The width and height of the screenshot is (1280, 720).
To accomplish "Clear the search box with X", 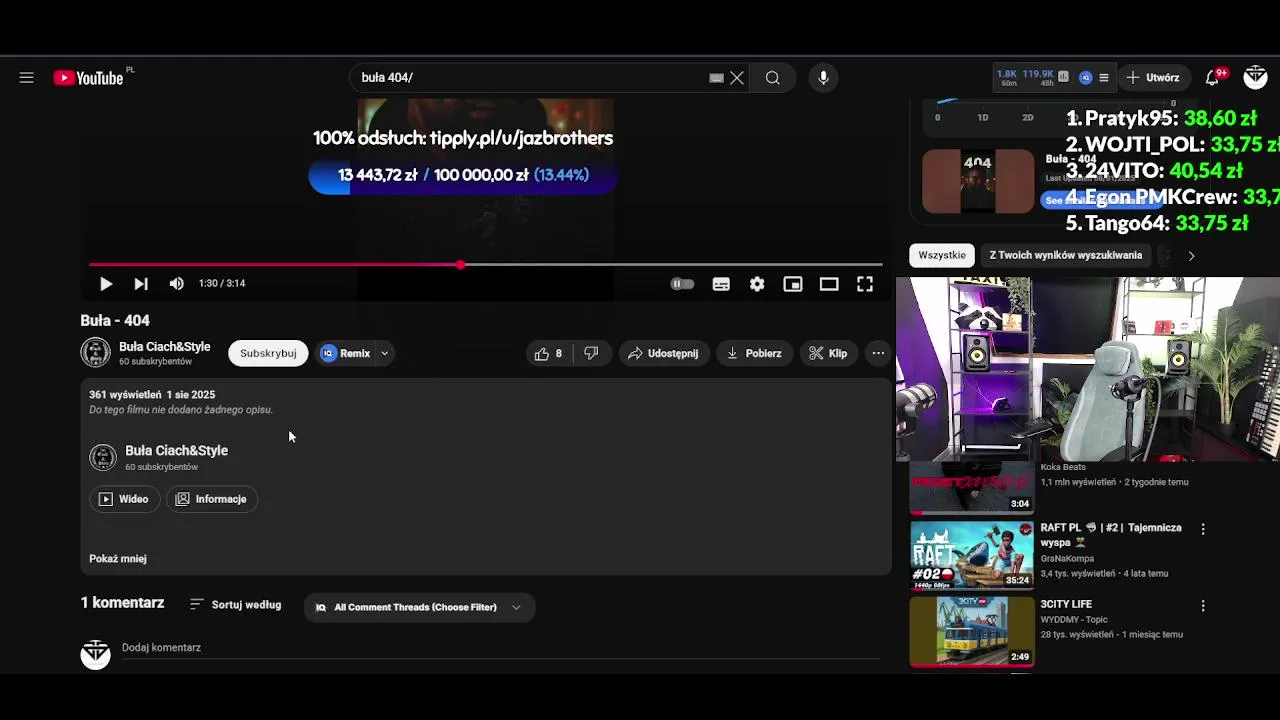I will pos(737,78).
